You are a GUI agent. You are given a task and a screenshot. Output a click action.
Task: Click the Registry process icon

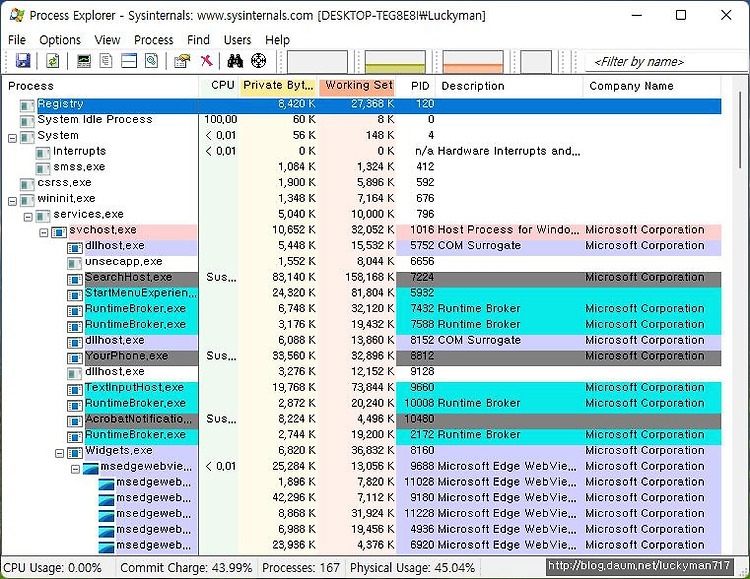coord(27,105)
